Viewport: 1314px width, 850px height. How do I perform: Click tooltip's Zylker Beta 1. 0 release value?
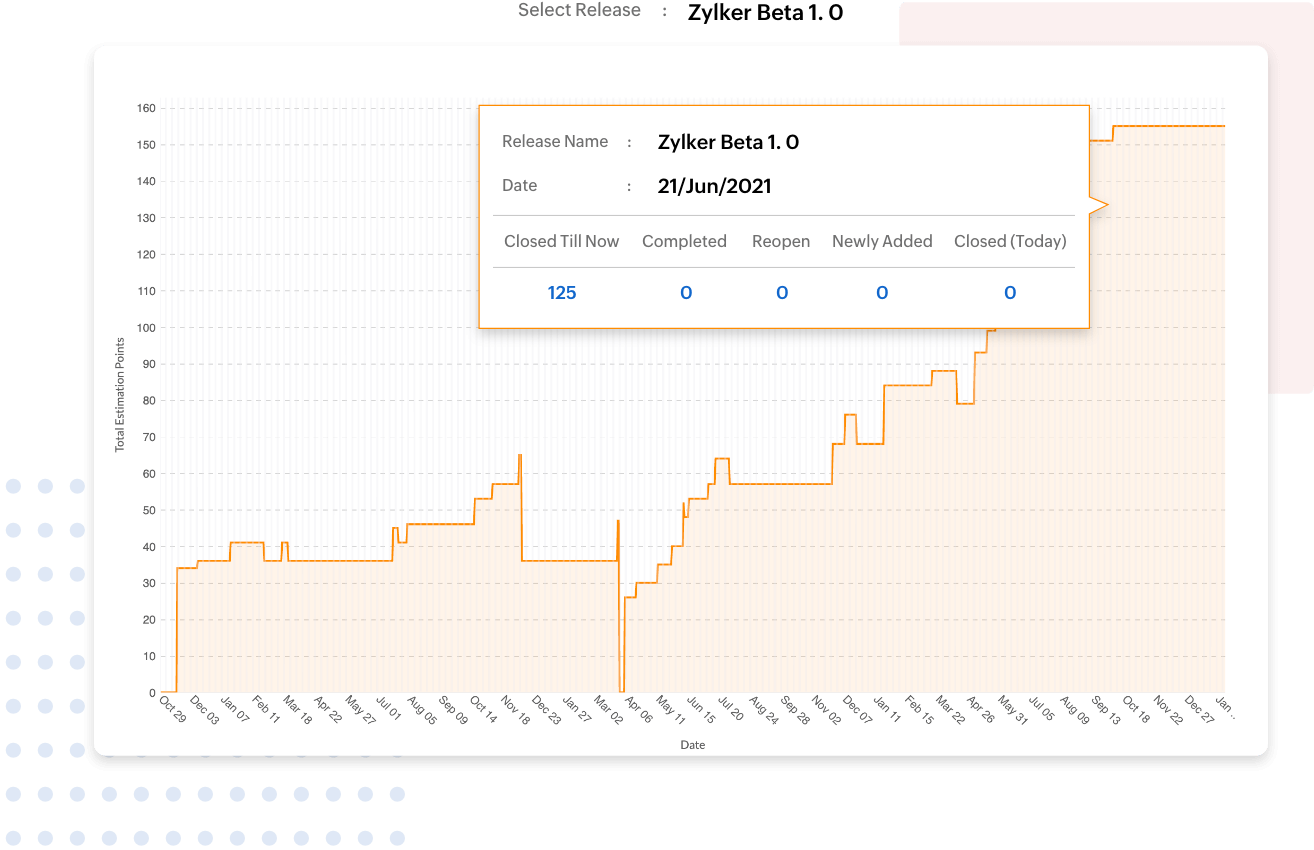(728, 142)
